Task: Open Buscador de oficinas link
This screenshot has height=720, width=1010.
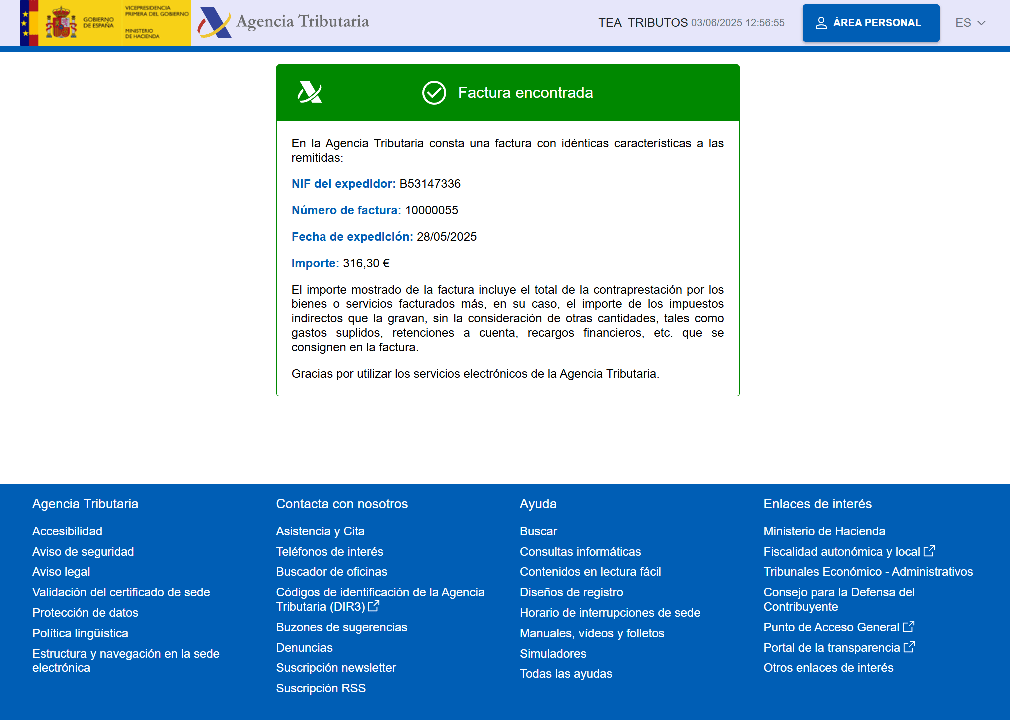Action: (x=331, y=572)
